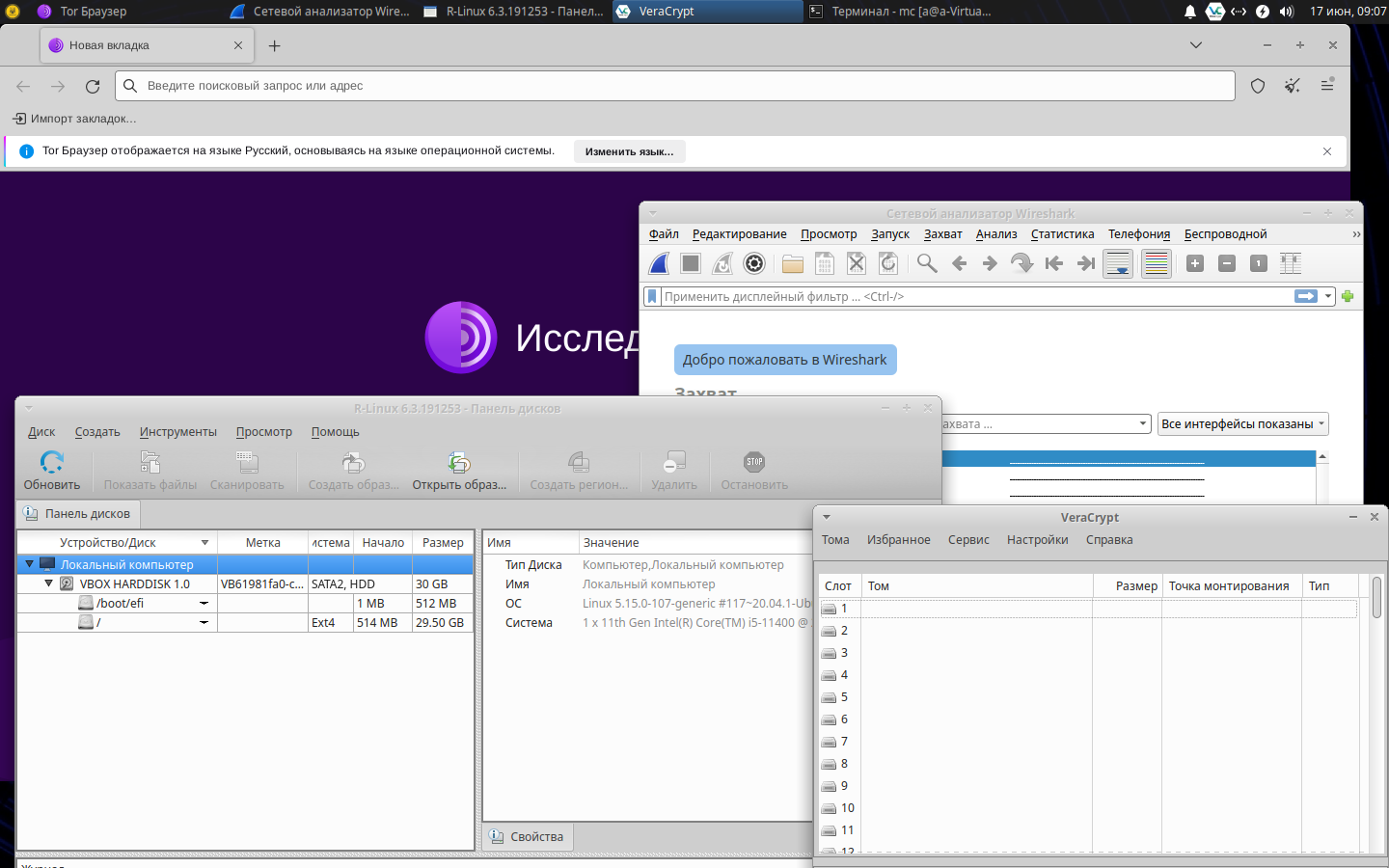This screenshot has width=1389, height=868.
Task: Open the Wireshark 'Все интерфейсы показаны' dropdown
Action: pyautogui.click(x=1243, y=423)
